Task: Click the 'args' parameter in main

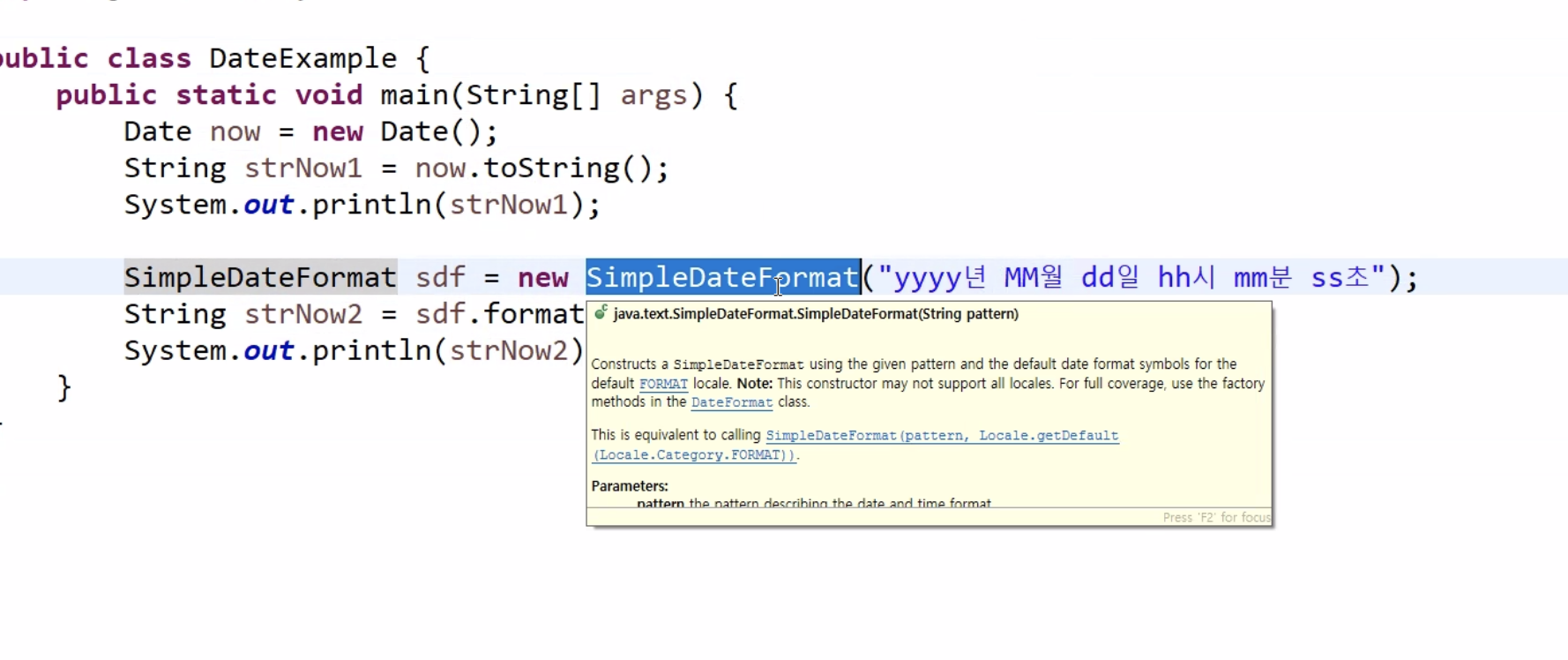Action: [x=653, y=95]
